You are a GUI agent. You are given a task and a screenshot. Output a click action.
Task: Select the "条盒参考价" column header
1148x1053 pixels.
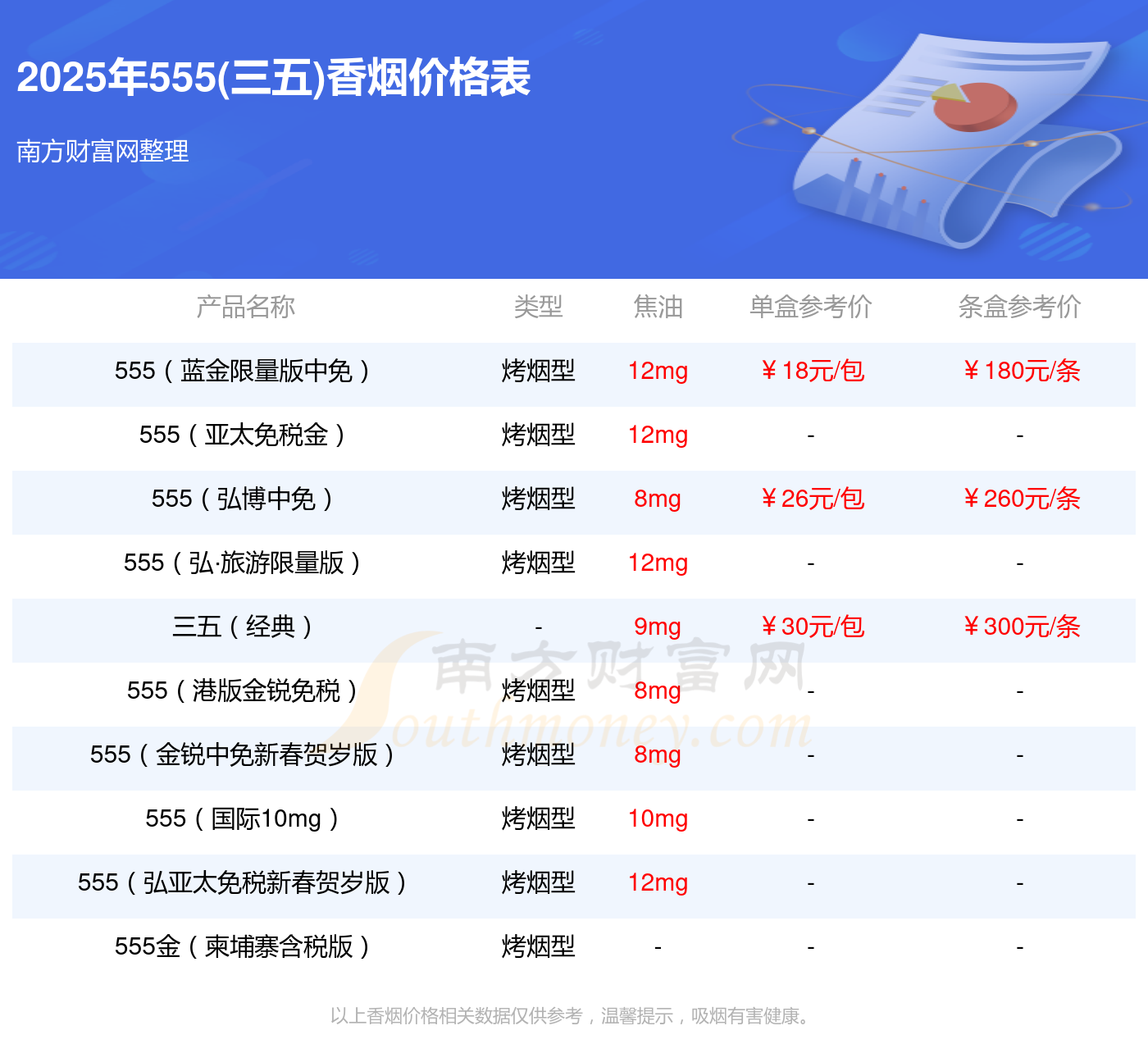click(1019, 307)
